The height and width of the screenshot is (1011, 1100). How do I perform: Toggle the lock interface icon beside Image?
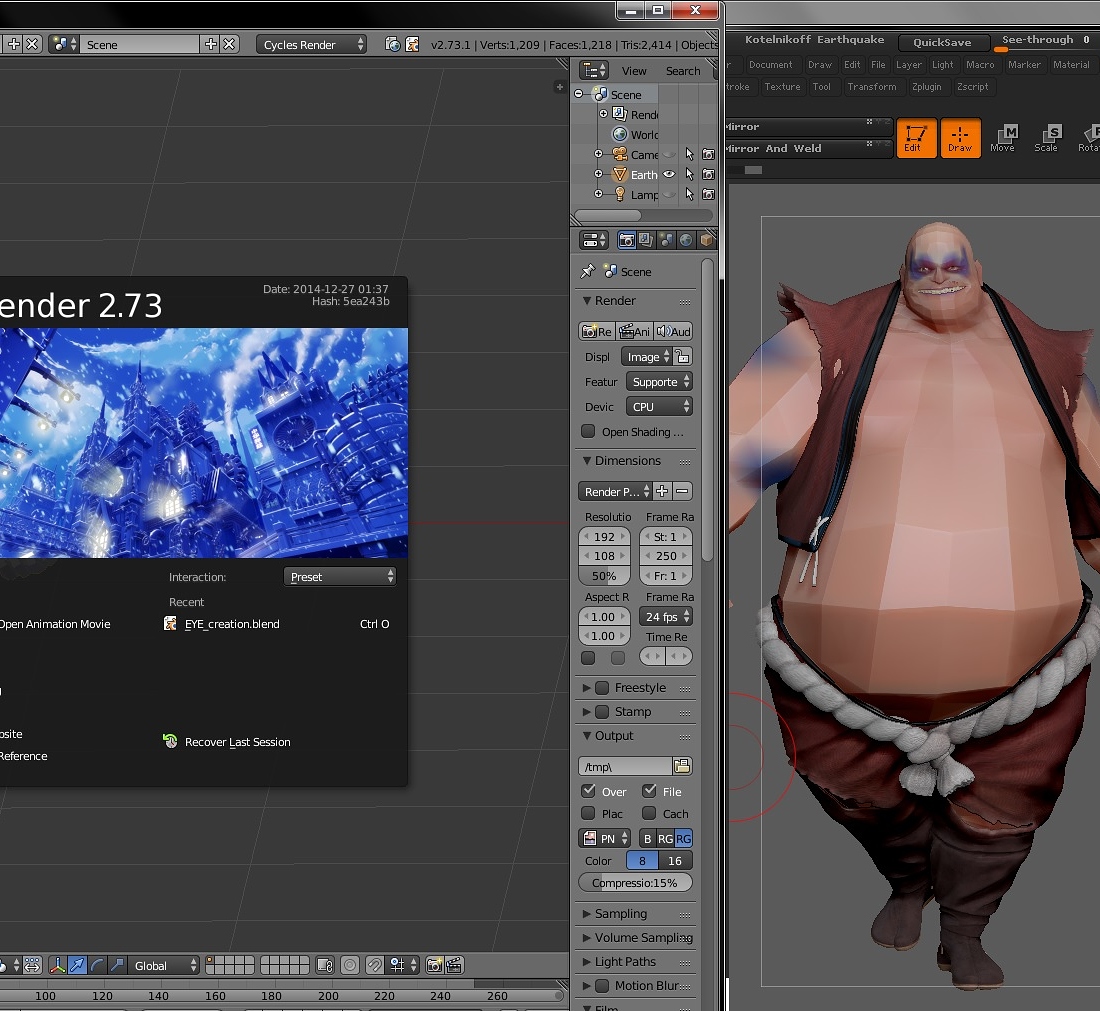click(x=683, y=356)
